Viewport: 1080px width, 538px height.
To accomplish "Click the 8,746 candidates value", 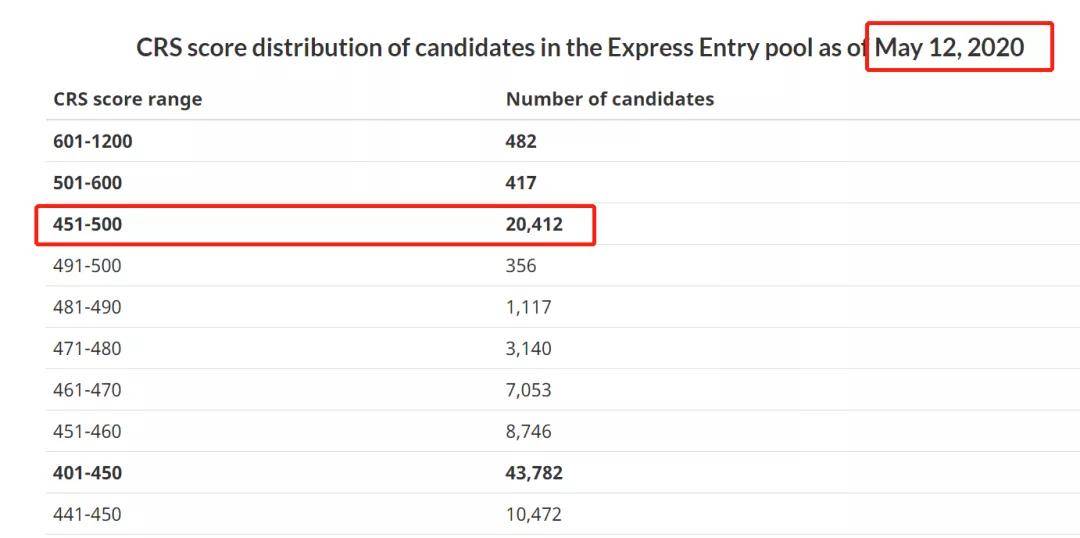I will 528,432.
